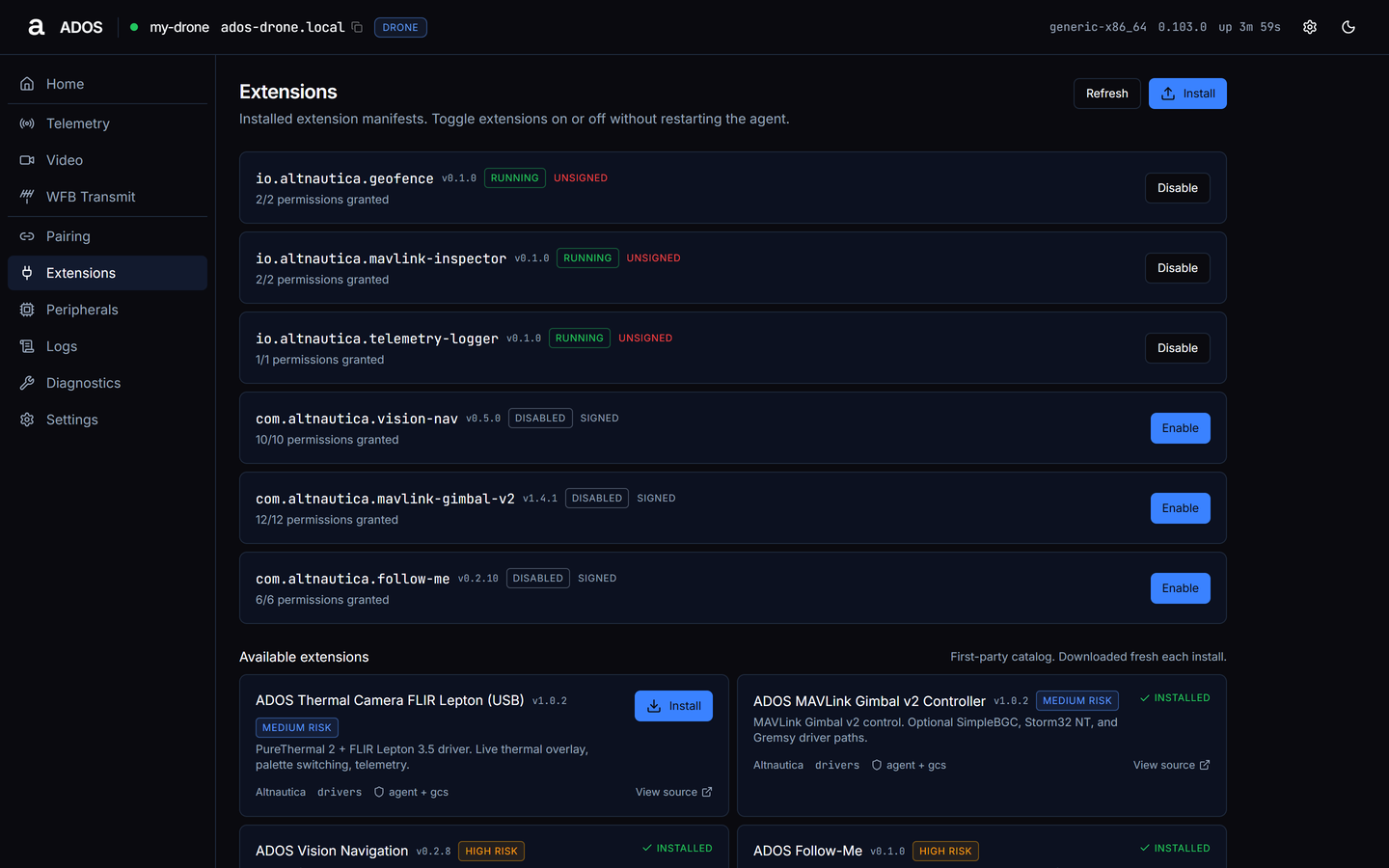Click the Extensions plug icon

[27, 273]
